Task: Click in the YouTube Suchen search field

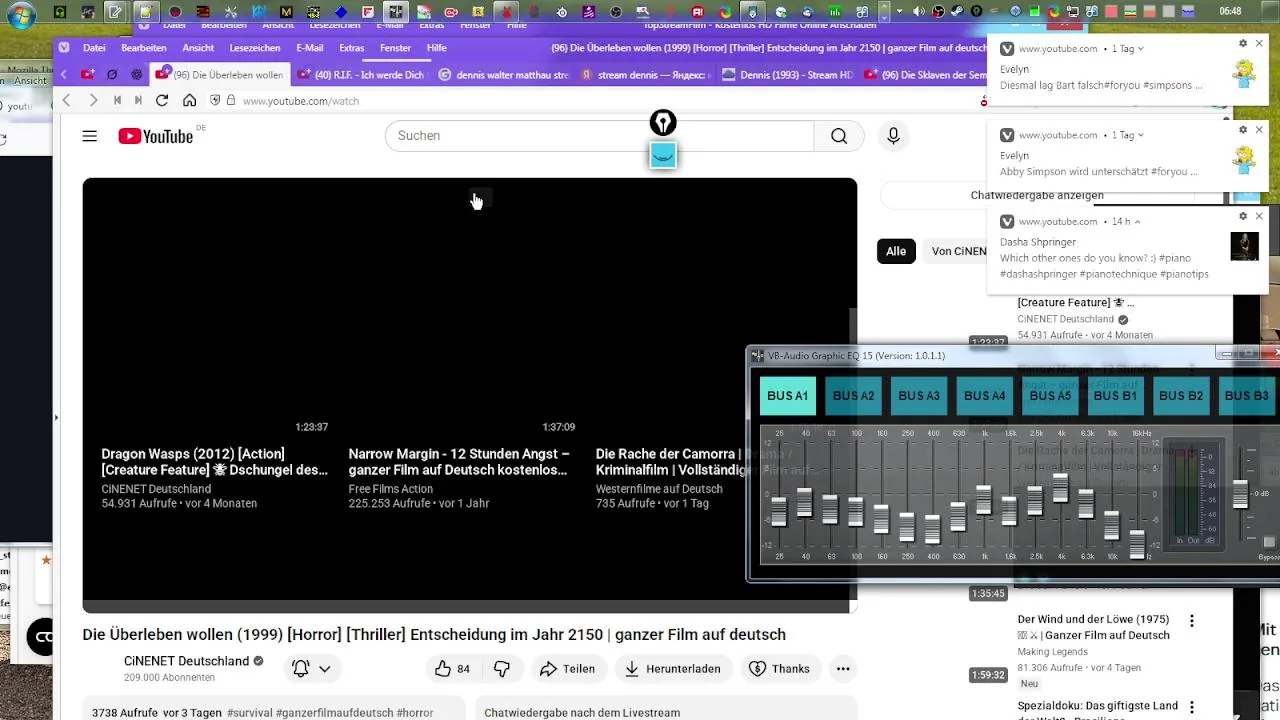Action: (600, 136)
